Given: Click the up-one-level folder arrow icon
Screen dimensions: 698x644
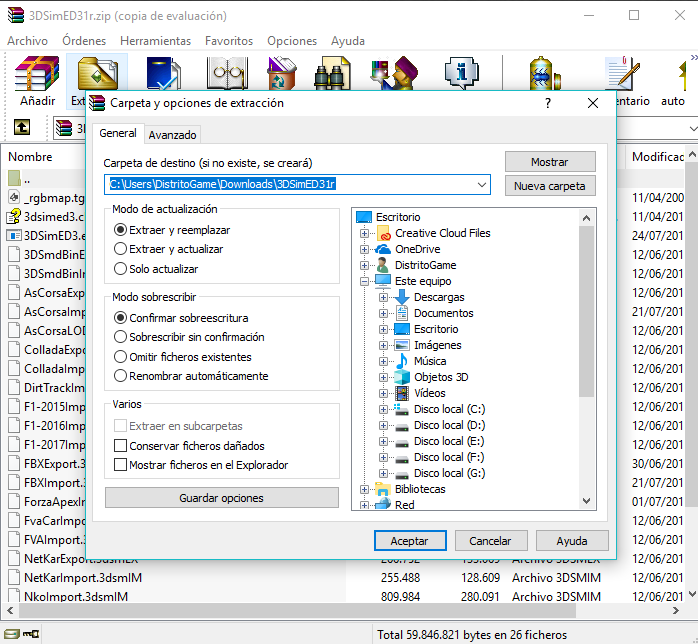Looking at the screenshot, I should click(x=21, y=127).
